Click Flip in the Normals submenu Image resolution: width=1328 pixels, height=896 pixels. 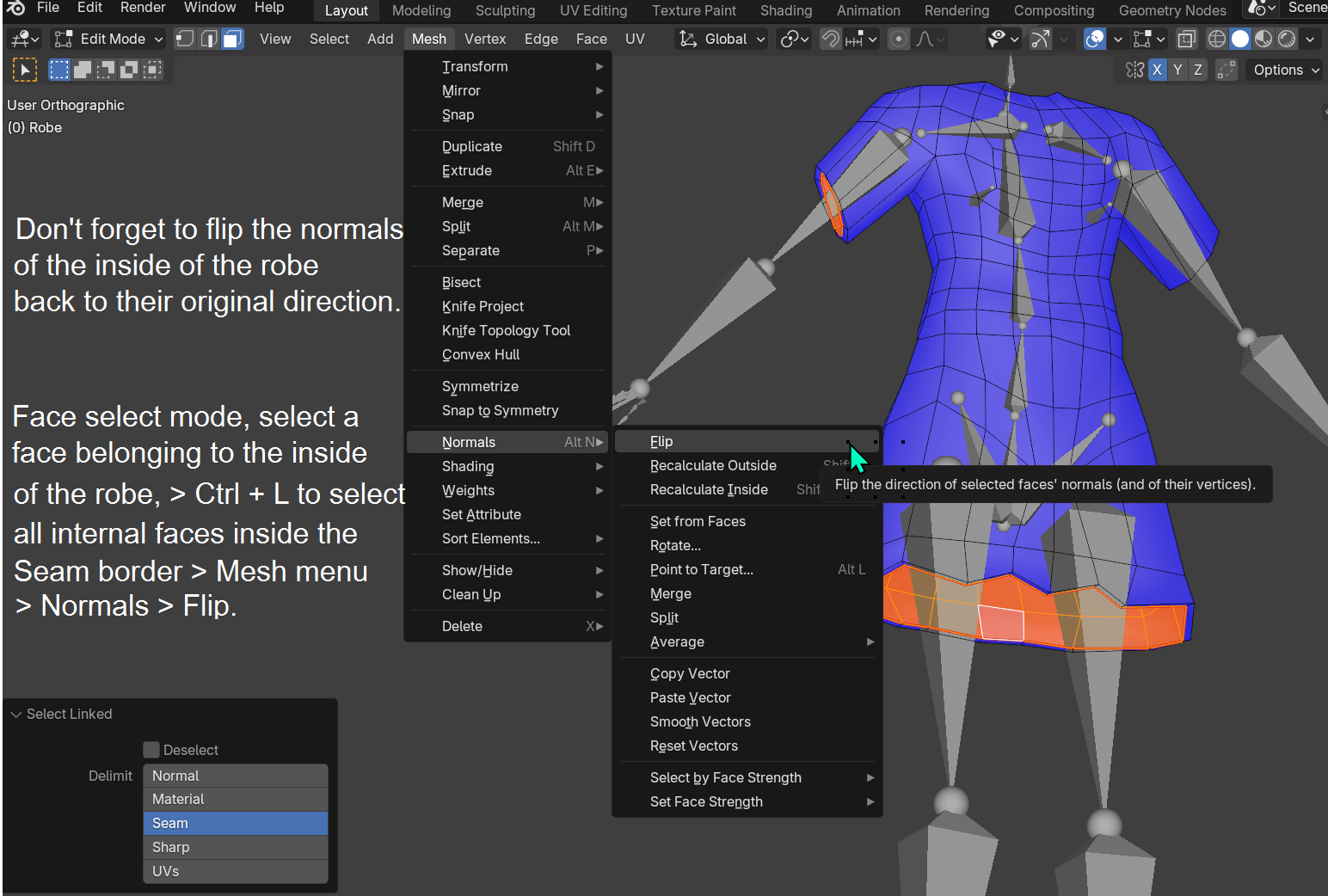[x=747, y=441]
